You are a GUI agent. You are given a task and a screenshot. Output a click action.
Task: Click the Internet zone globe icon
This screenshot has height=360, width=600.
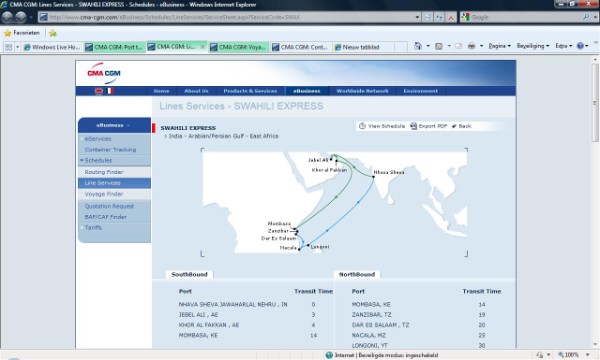point(329,355)
